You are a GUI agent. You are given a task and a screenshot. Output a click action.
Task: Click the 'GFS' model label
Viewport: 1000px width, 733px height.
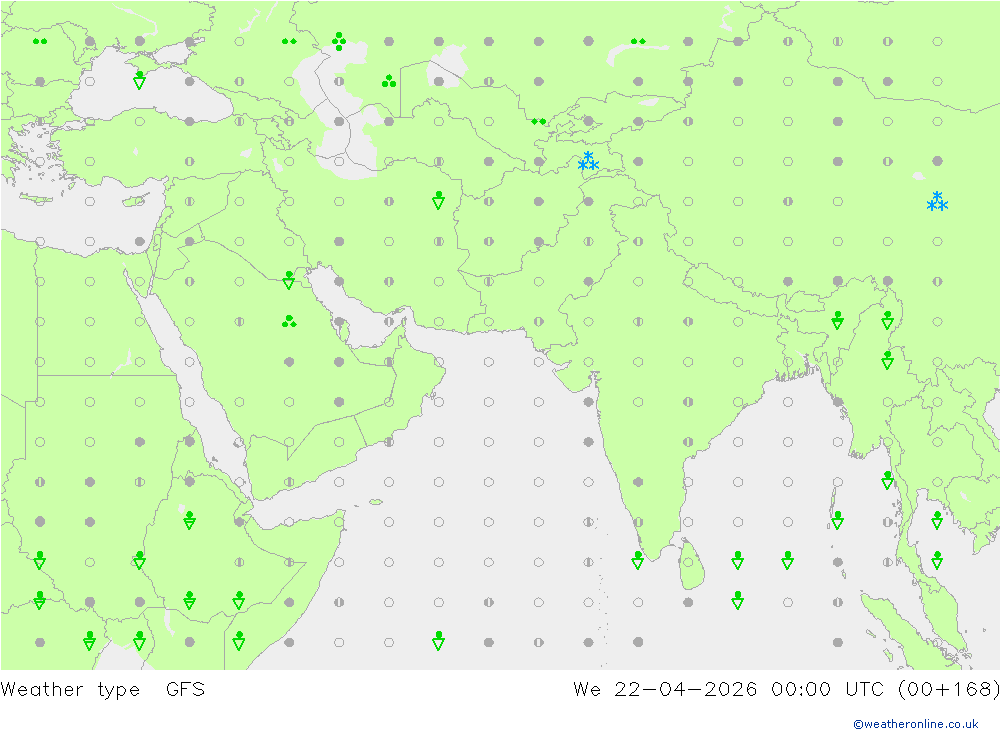point(186,690)
